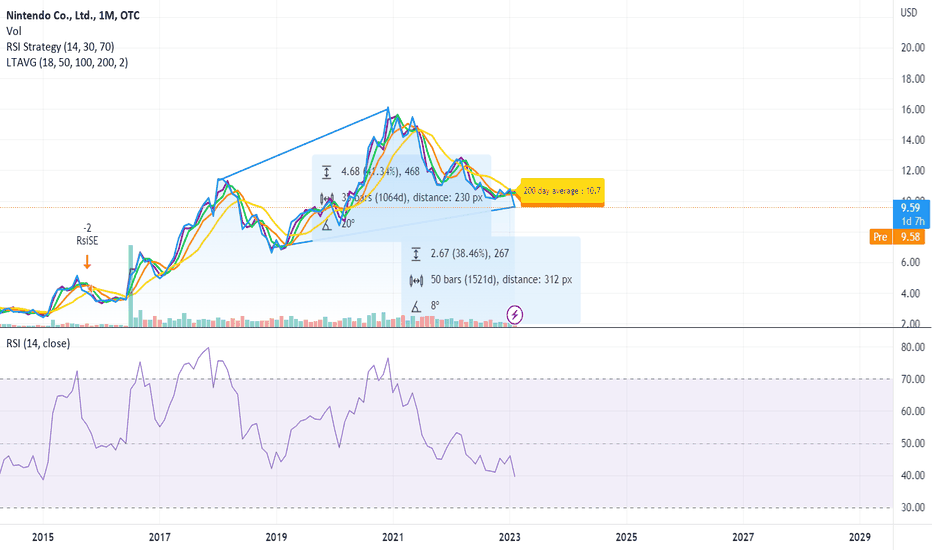Click the 200 day average : 10.7 label
Screen dimensions: 932x550
(x=562, y=191)
